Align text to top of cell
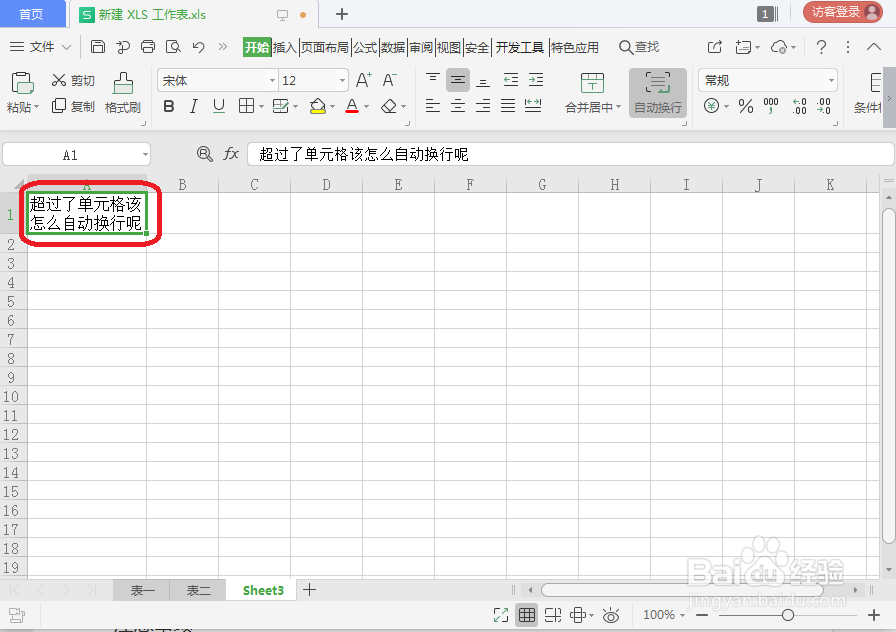 [x=433, y=80]
